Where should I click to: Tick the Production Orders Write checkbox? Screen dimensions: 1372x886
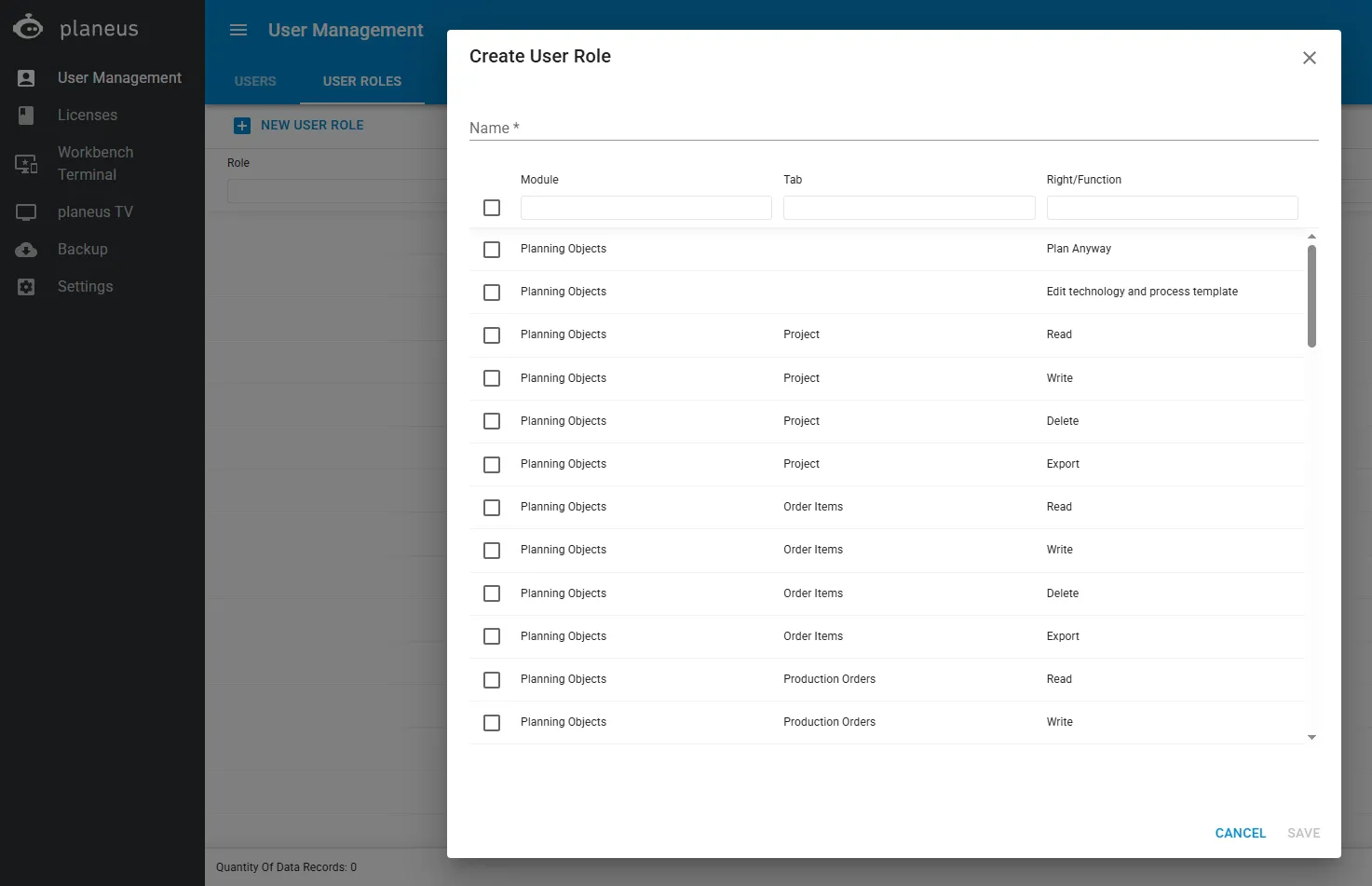pos(492,723)
